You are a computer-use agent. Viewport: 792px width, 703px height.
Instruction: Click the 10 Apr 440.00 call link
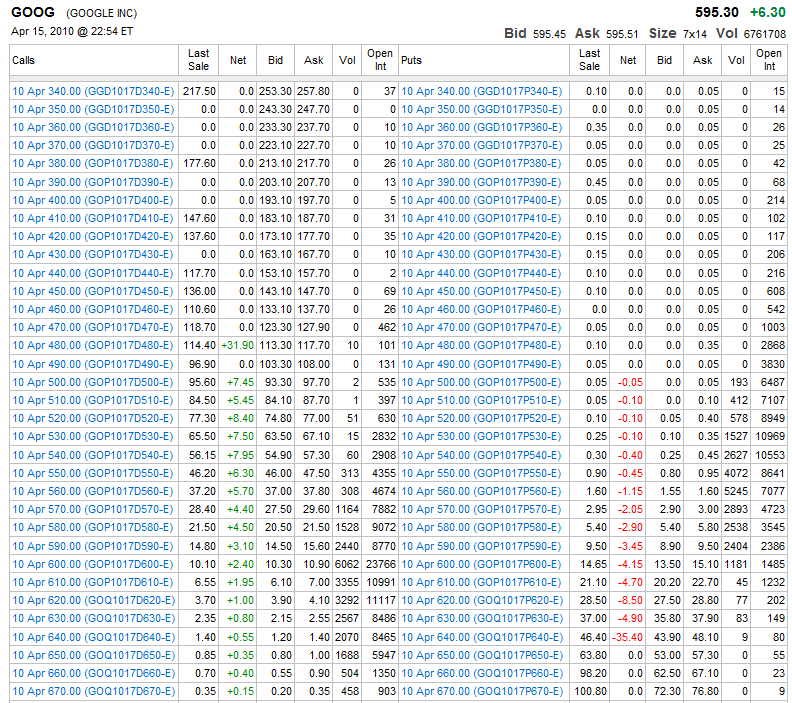[x=93, y=273]
